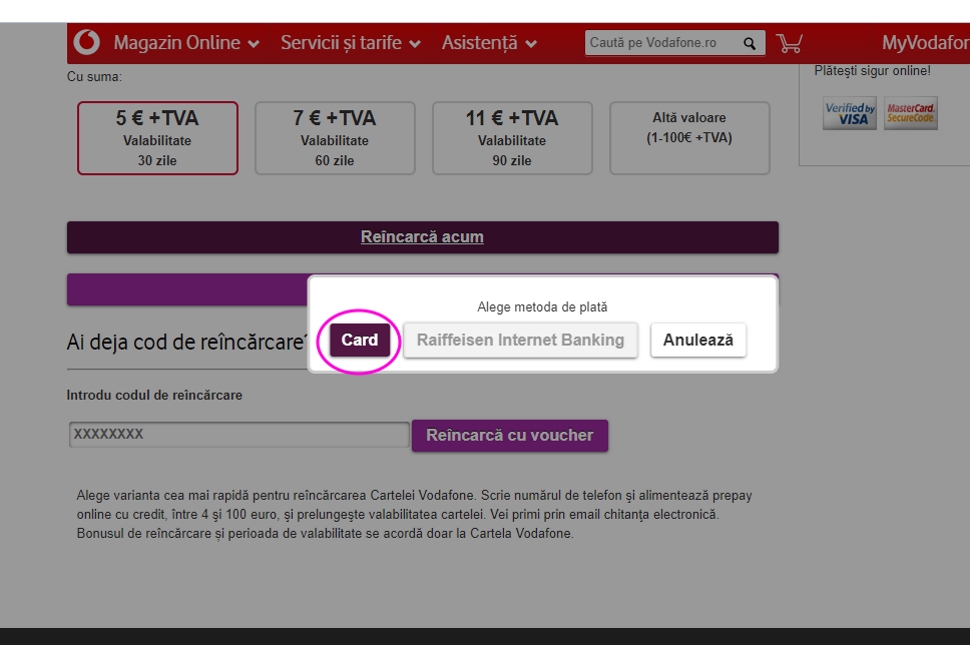
Task: Click the search magnifier icon
Action: [x=749, y=43]
